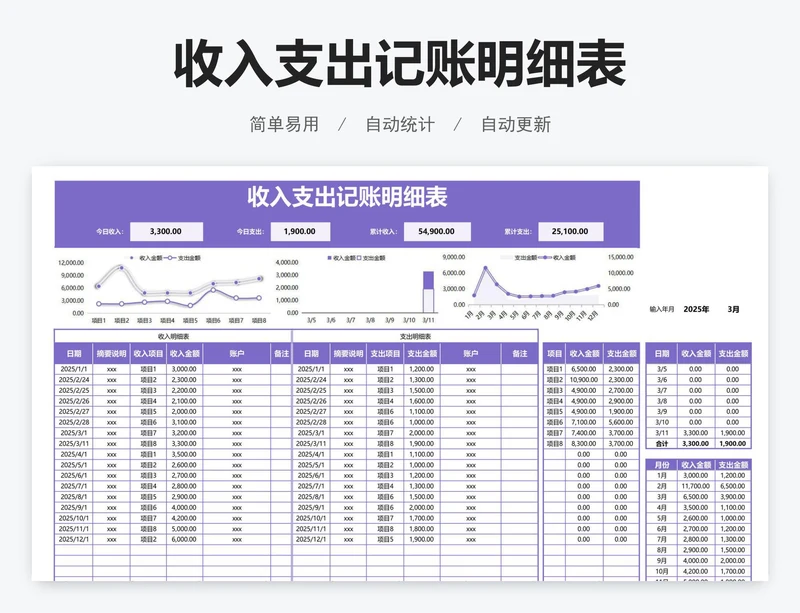800x613 pixels.
Task: Click the 输入年月 label
Action: click(x=662, y=309)
